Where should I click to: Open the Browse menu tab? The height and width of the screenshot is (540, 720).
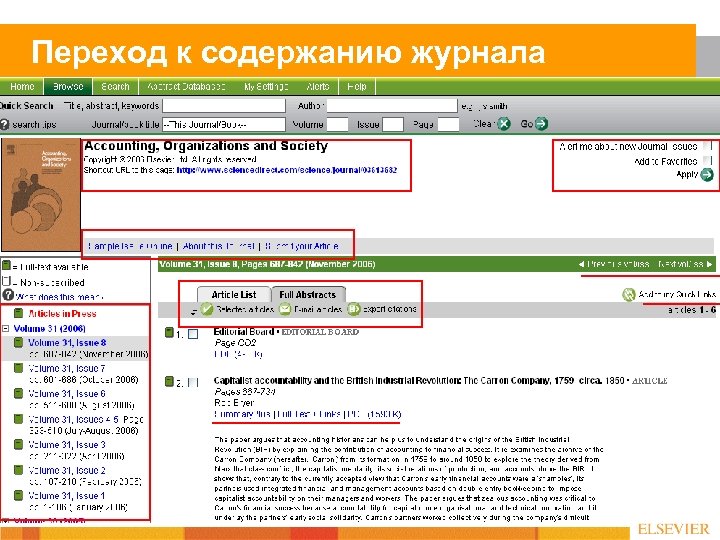pos(68,86)
